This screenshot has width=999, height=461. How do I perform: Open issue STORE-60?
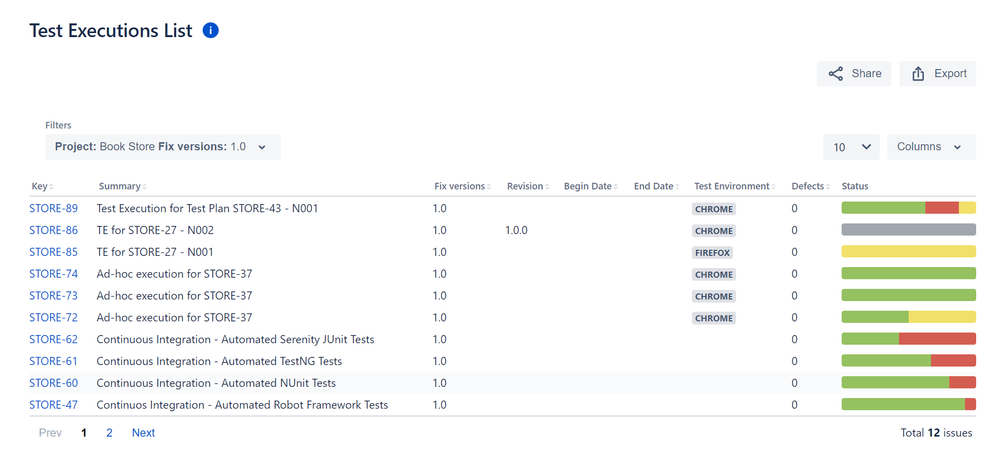pyautogui.click(x=54, y=383)
